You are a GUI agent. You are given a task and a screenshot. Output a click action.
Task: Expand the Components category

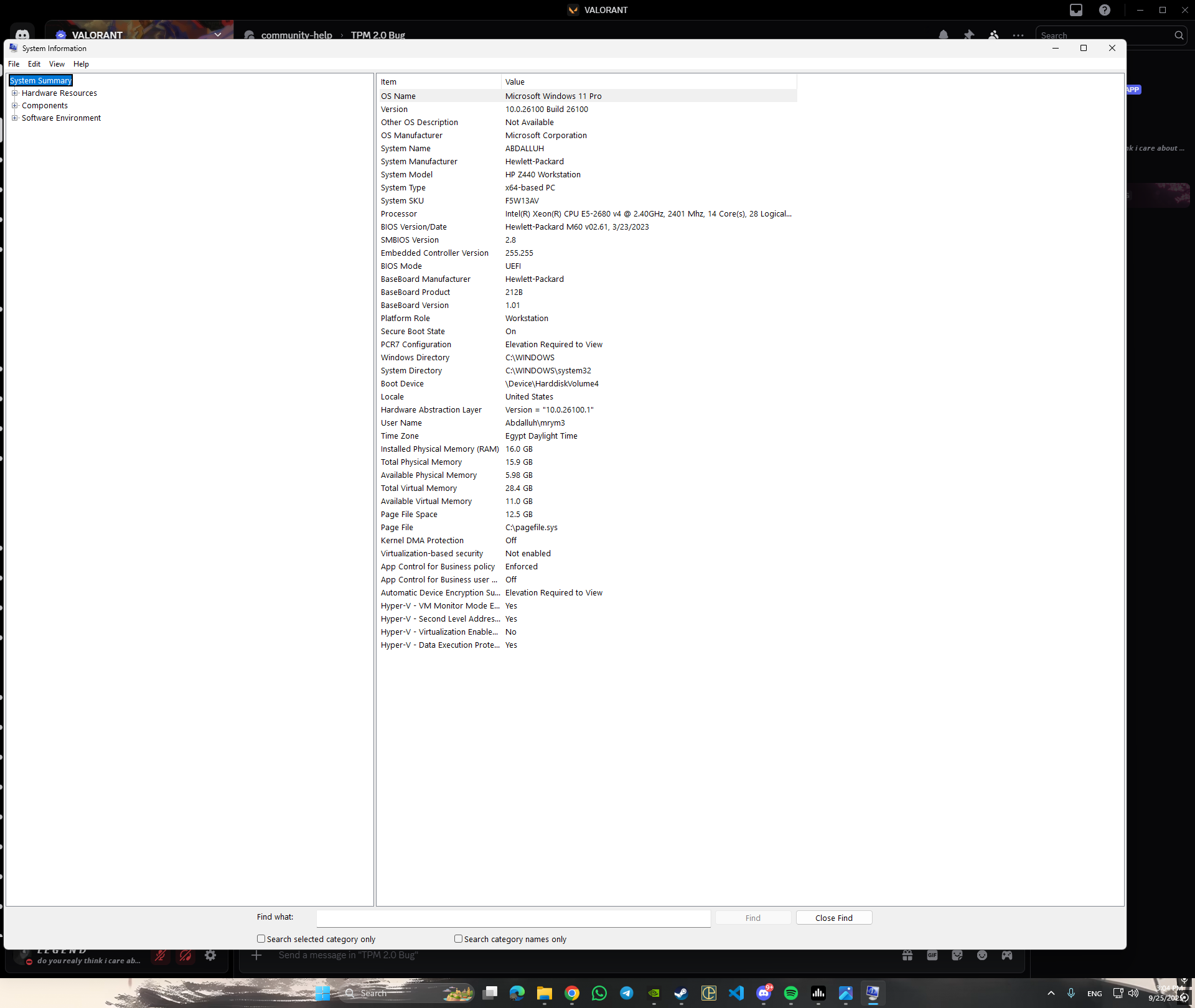tap(15, 106)
